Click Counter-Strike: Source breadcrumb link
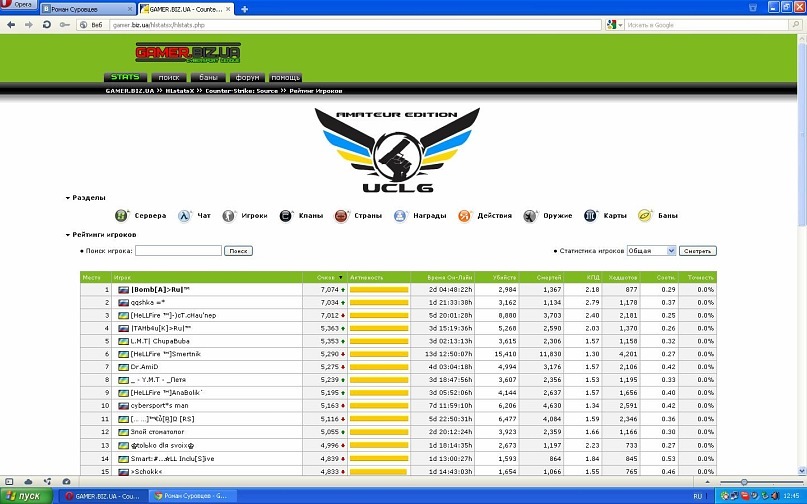 click(x=241, y=91)
